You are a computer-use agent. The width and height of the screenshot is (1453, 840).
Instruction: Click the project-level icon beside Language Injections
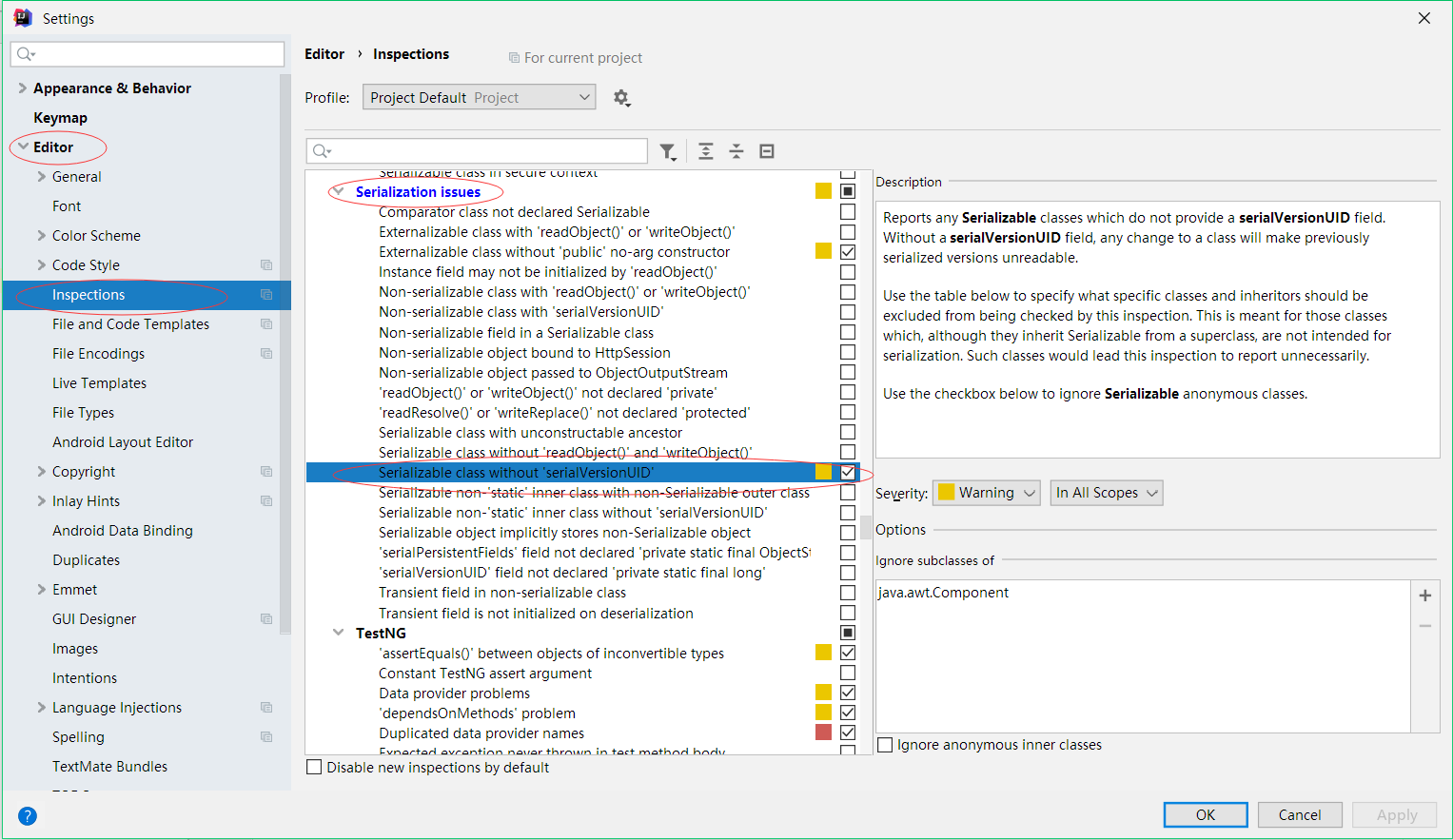click(266, 708)
